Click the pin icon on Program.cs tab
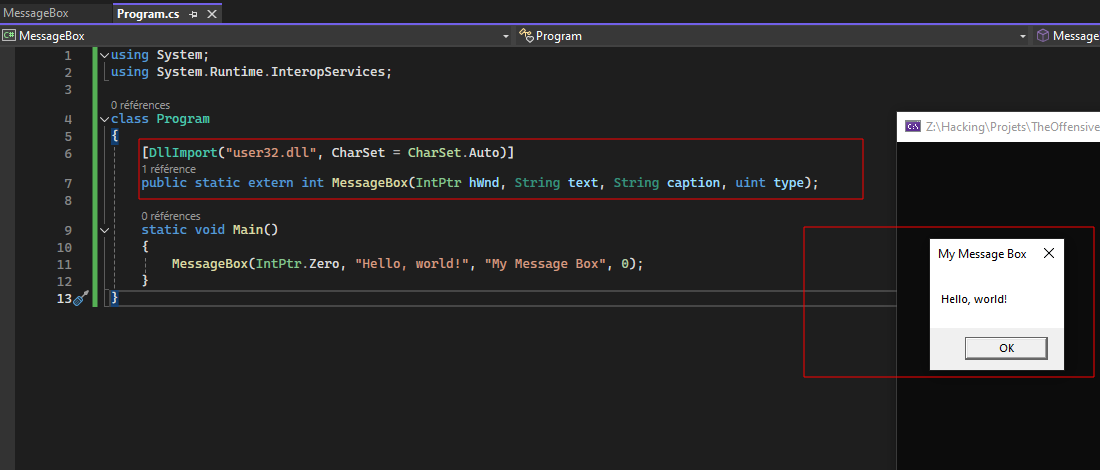1100x470 pixels. tap(193, 14)
